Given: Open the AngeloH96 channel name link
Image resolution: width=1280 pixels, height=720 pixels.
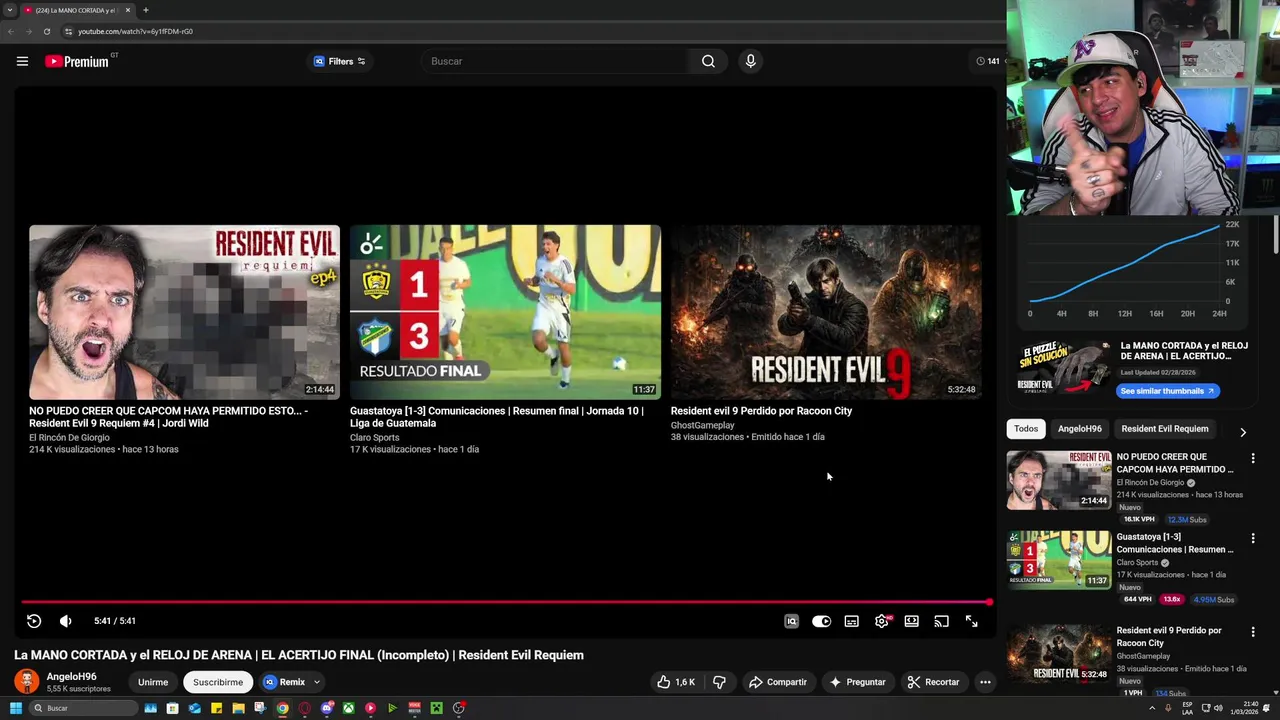Looking at the screenshot, I should coord(71,677).
